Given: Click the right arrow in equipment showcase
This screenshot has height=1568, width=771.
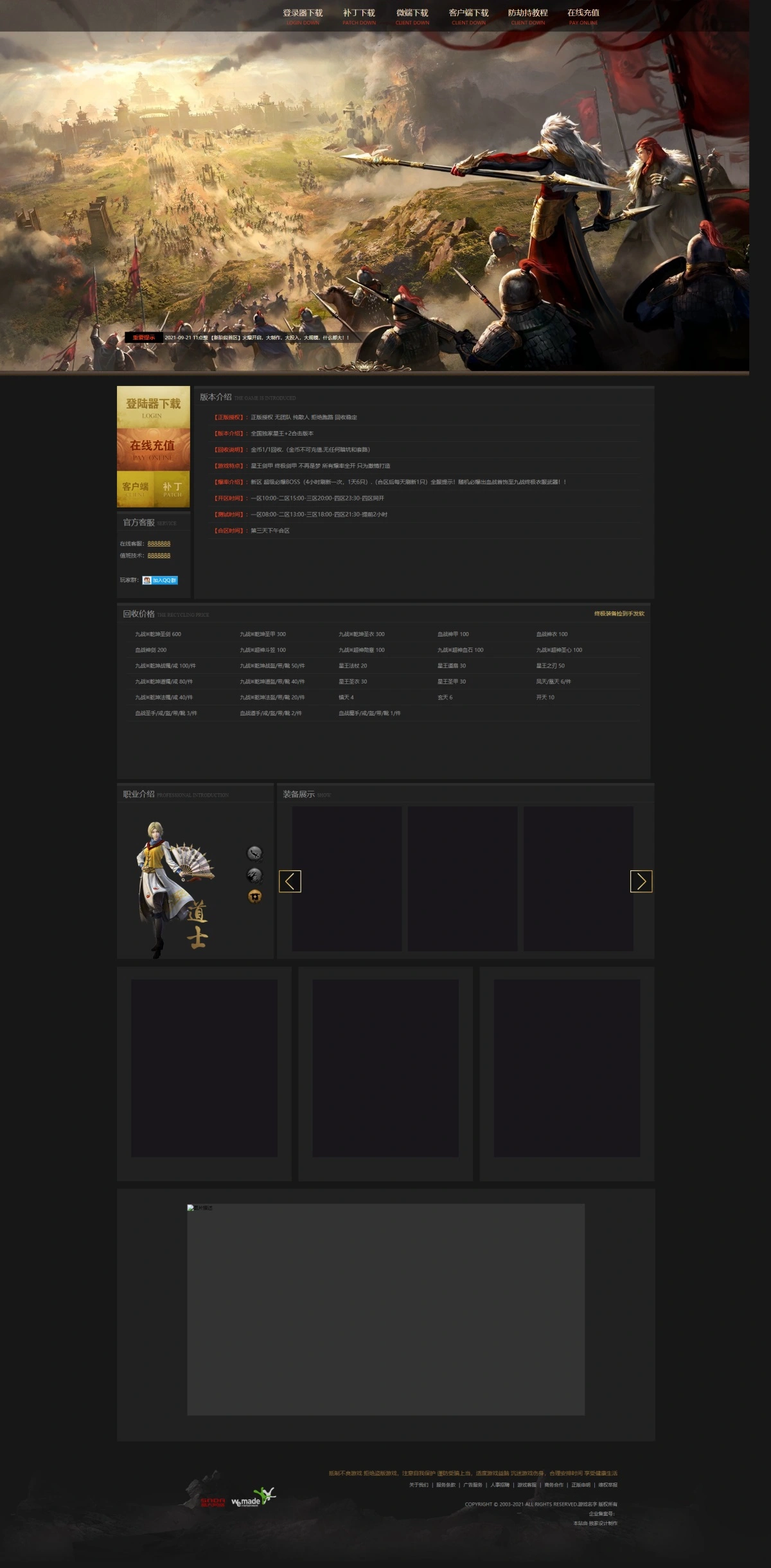Looking at the screenshot, I should (x=641, y=881).
